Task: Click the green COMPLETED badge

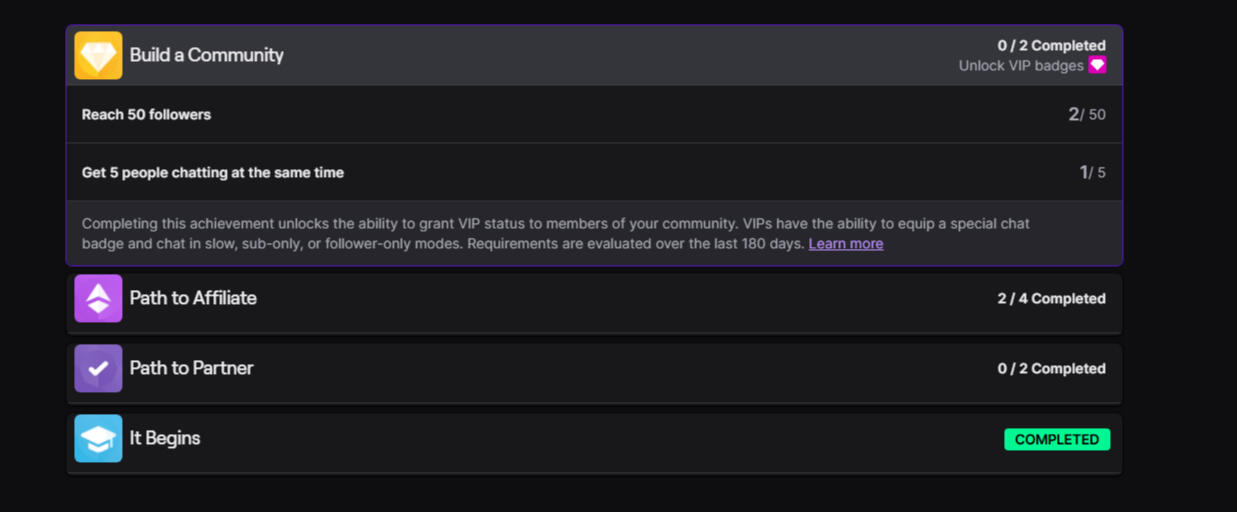Action: [x=1057, y=439]
